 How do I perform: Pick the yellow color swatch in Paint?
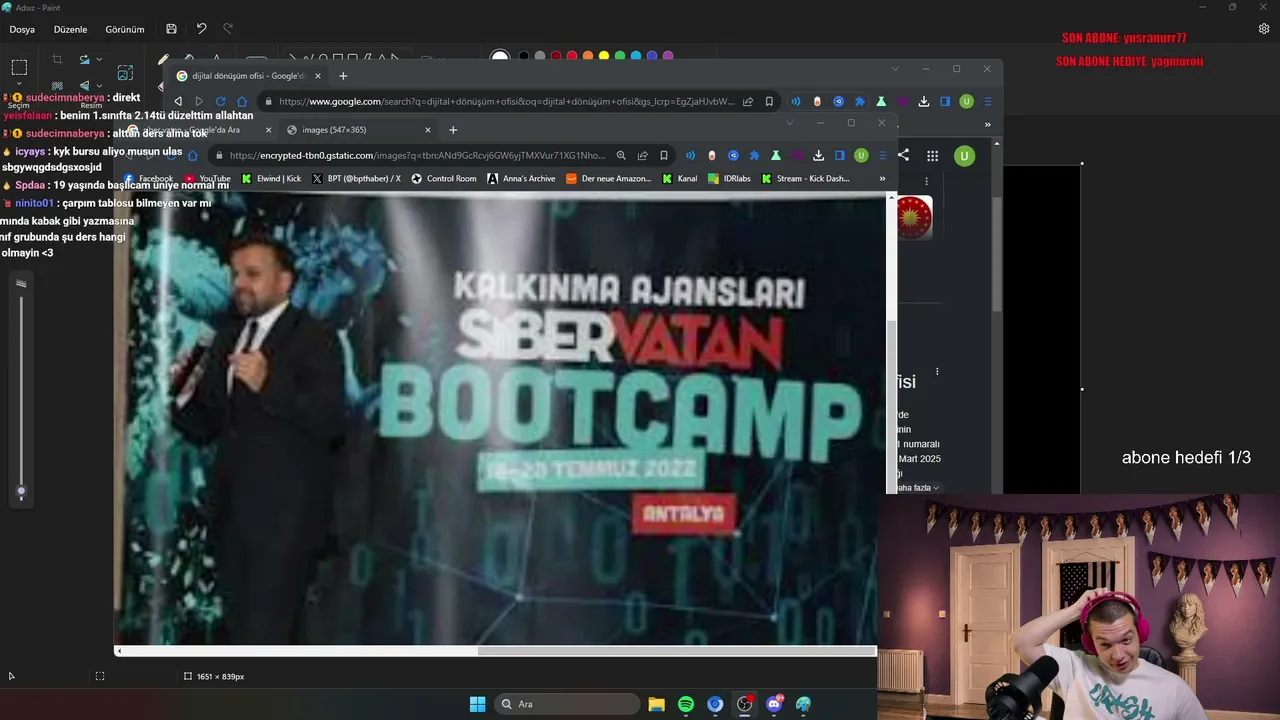click(604, 56)
